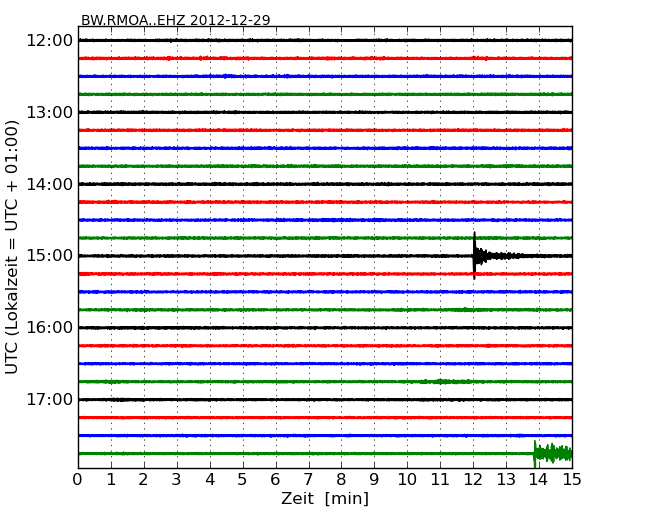This screenshot has width=650, height=520.
Task: Select the 12:00 y-axis tick label
Action: point(49,40)
